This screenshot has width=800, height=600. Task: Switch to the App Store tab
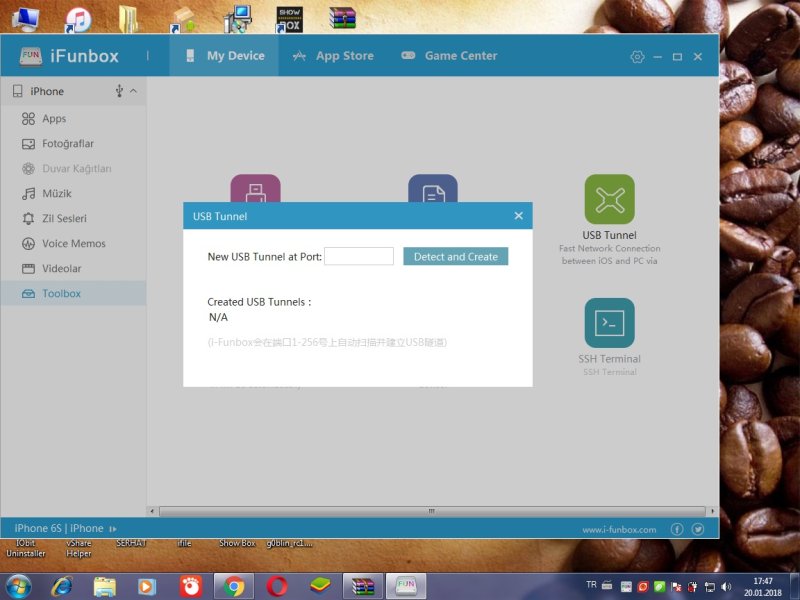[x=333, y=56]
